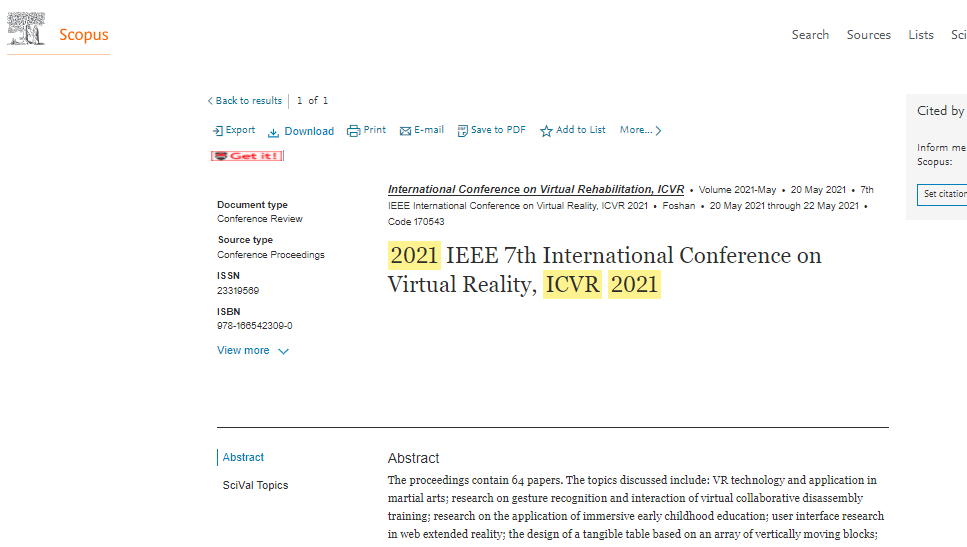Click the Back to results chevron icon
The width and height of the screenshot is (967, 547).
coord(210,101)
